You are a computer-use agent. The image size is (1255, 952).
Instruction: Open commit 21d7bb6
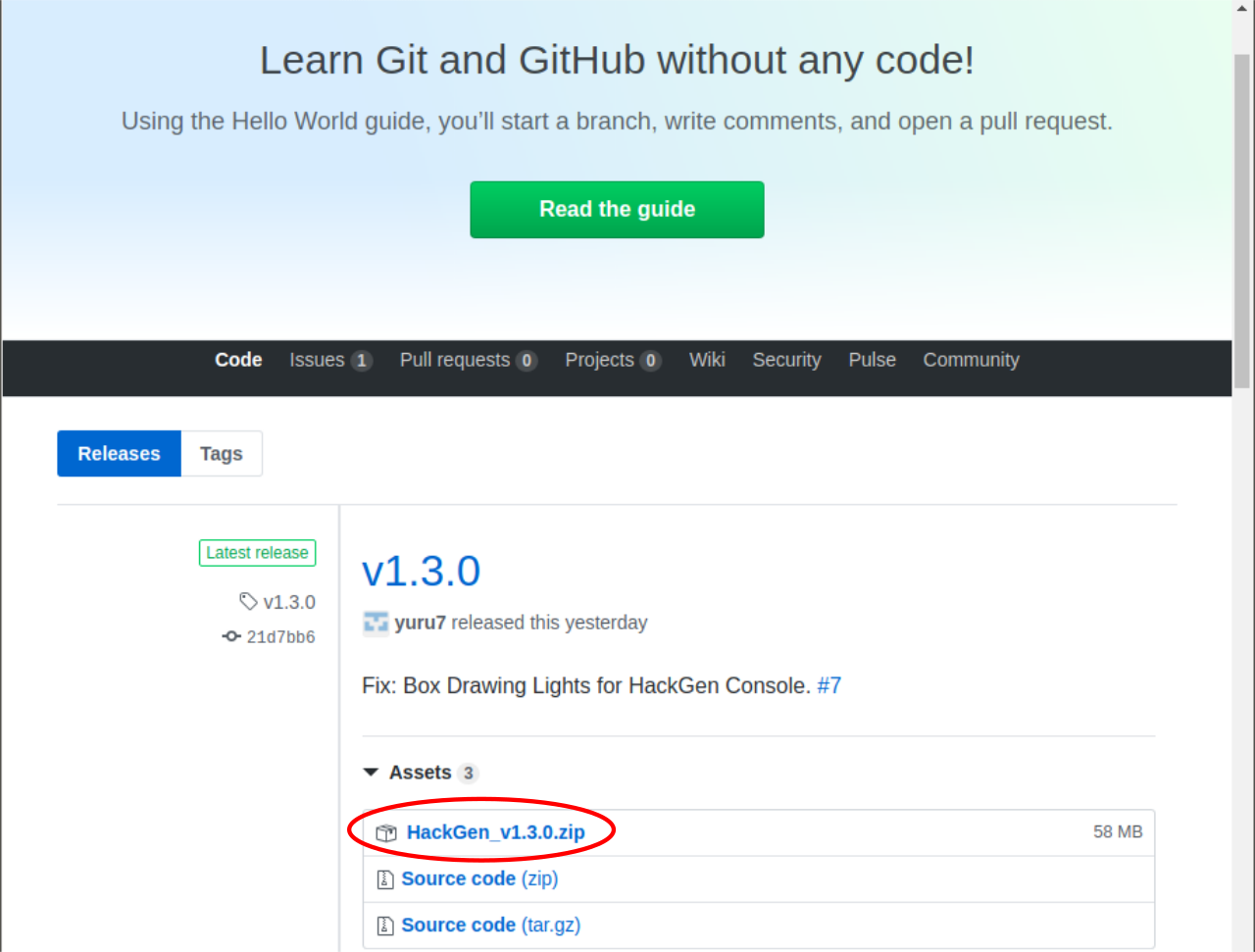(x=280, y=637)
